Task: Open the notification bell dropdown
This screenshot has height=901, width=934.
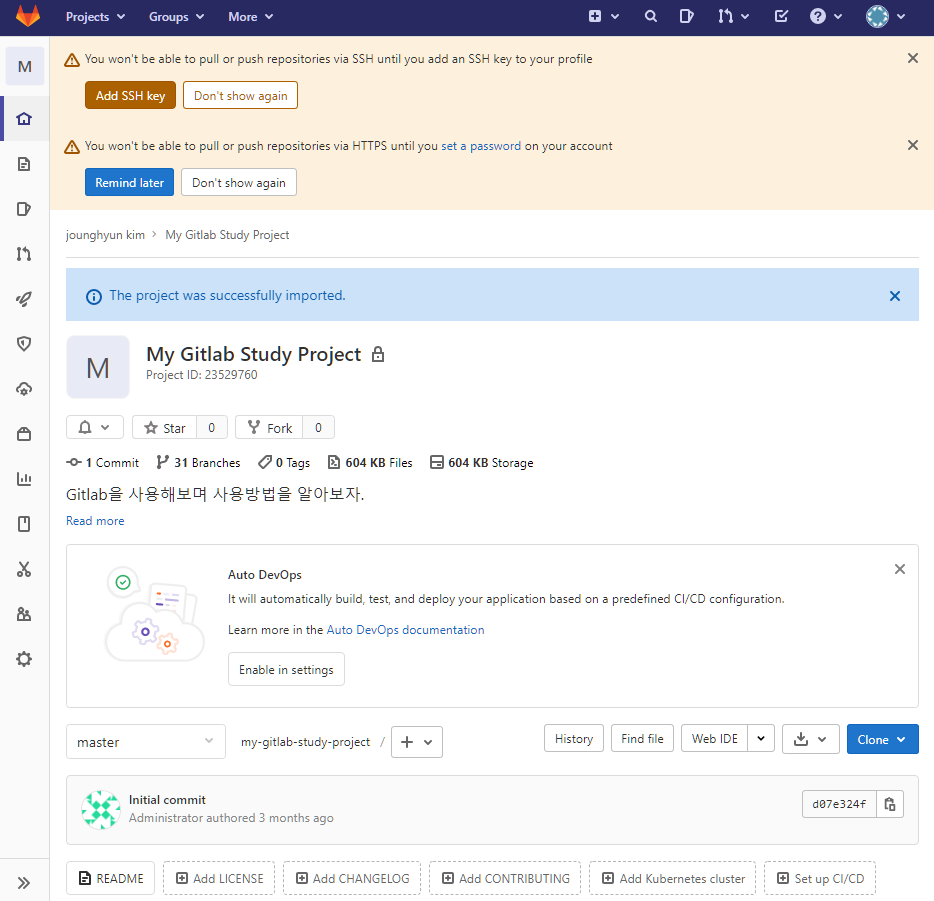Action: [x=95, y=428]
